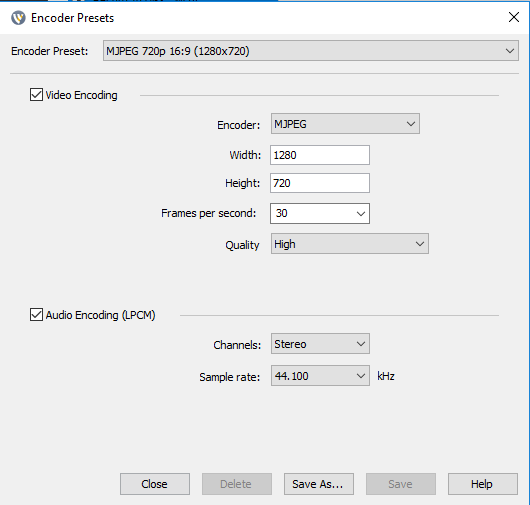Viewport: 530px width, 505px height.
Task: Open the Encoder Preset dropdown
Action: (311, 51)
